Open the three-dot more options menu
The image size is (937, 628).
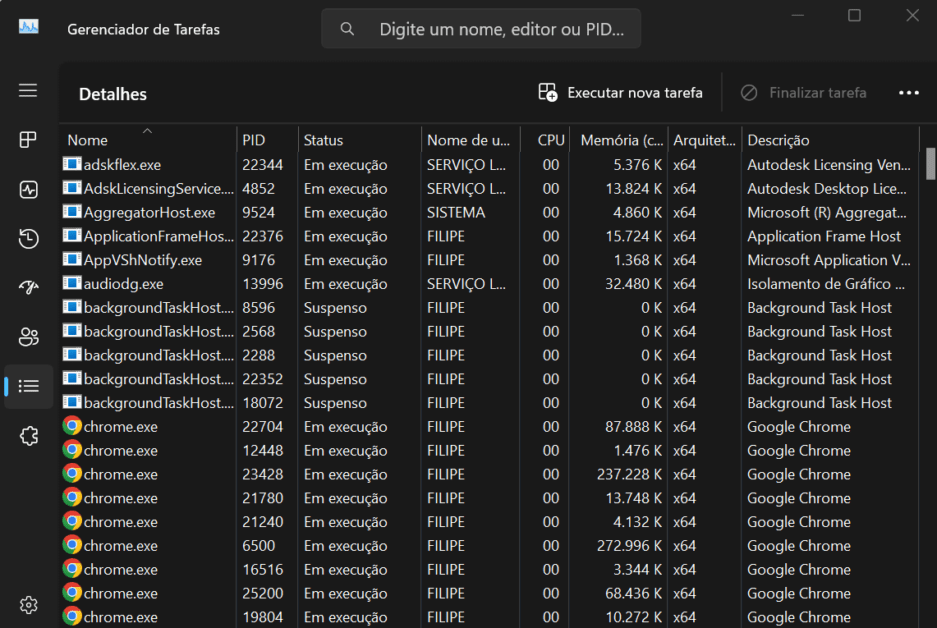coord(908,93)
